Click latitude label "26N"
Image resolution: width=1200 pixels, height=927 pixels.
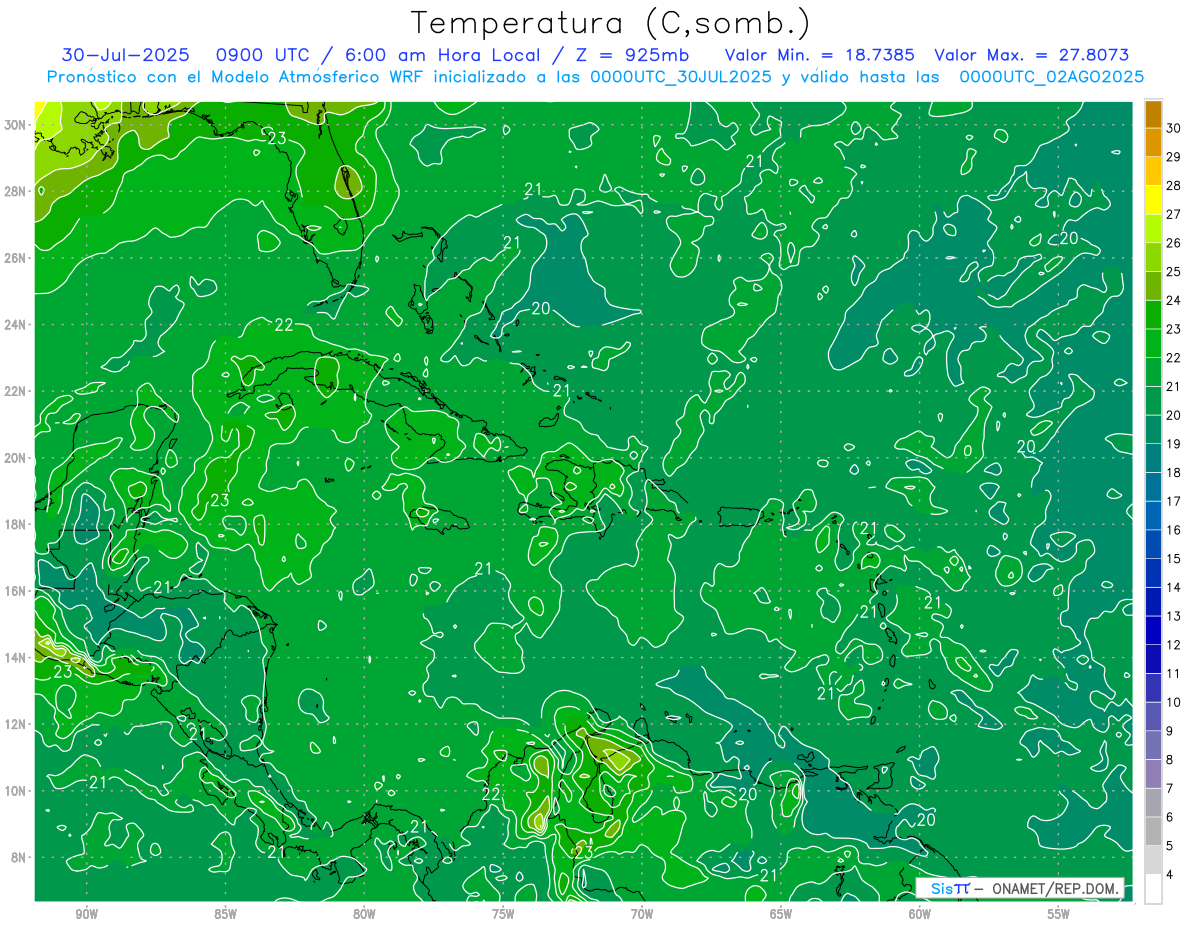[17, 258]
